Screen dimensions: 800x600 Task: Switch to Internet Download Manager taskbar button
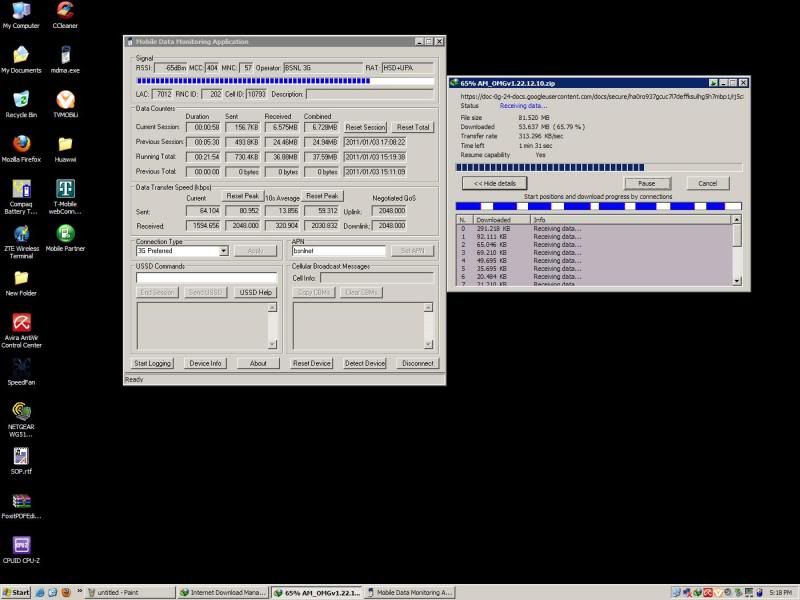[x=222, y=592]
